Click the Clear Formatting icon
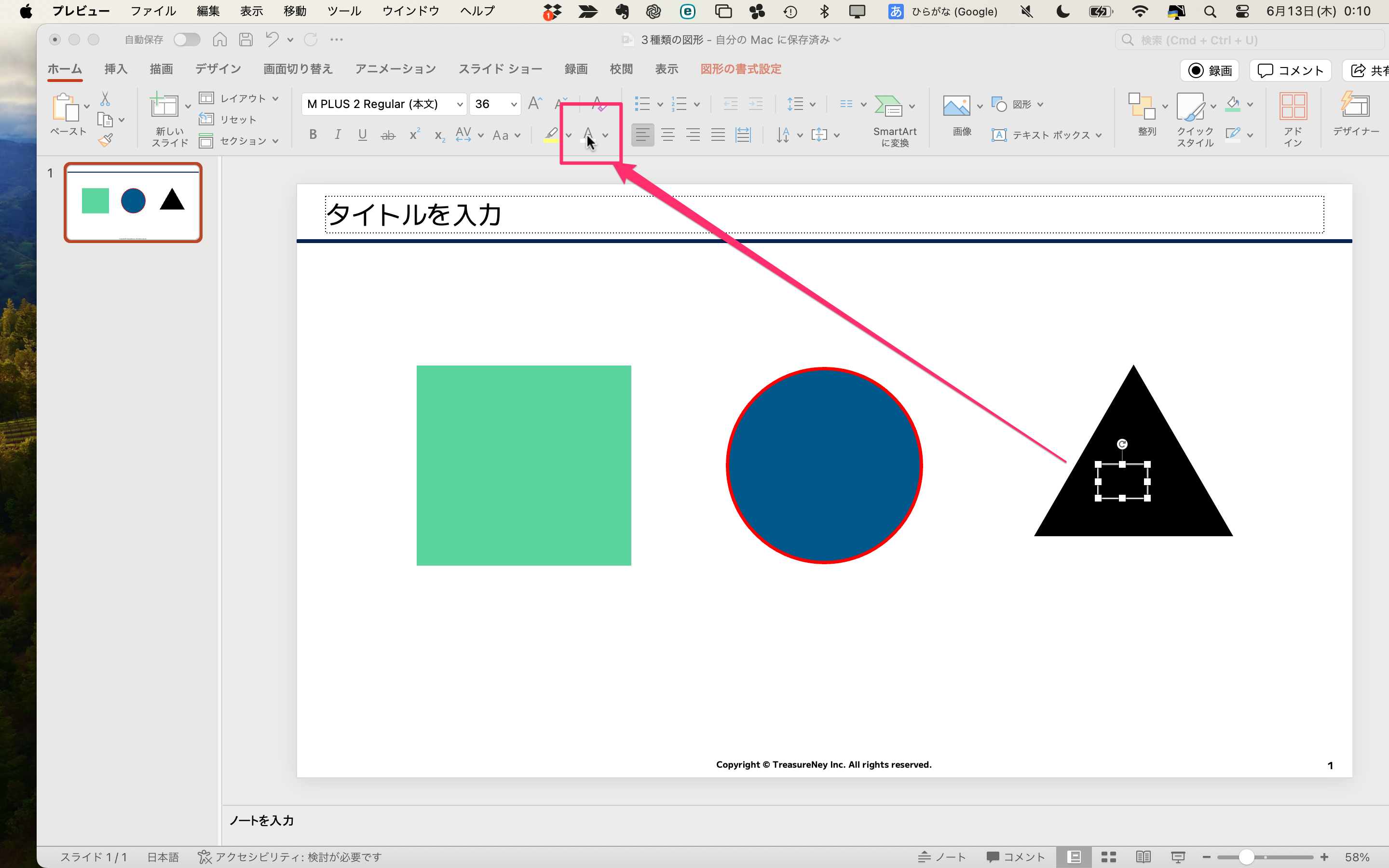The image size is (1389, 868). coord(599,103)
